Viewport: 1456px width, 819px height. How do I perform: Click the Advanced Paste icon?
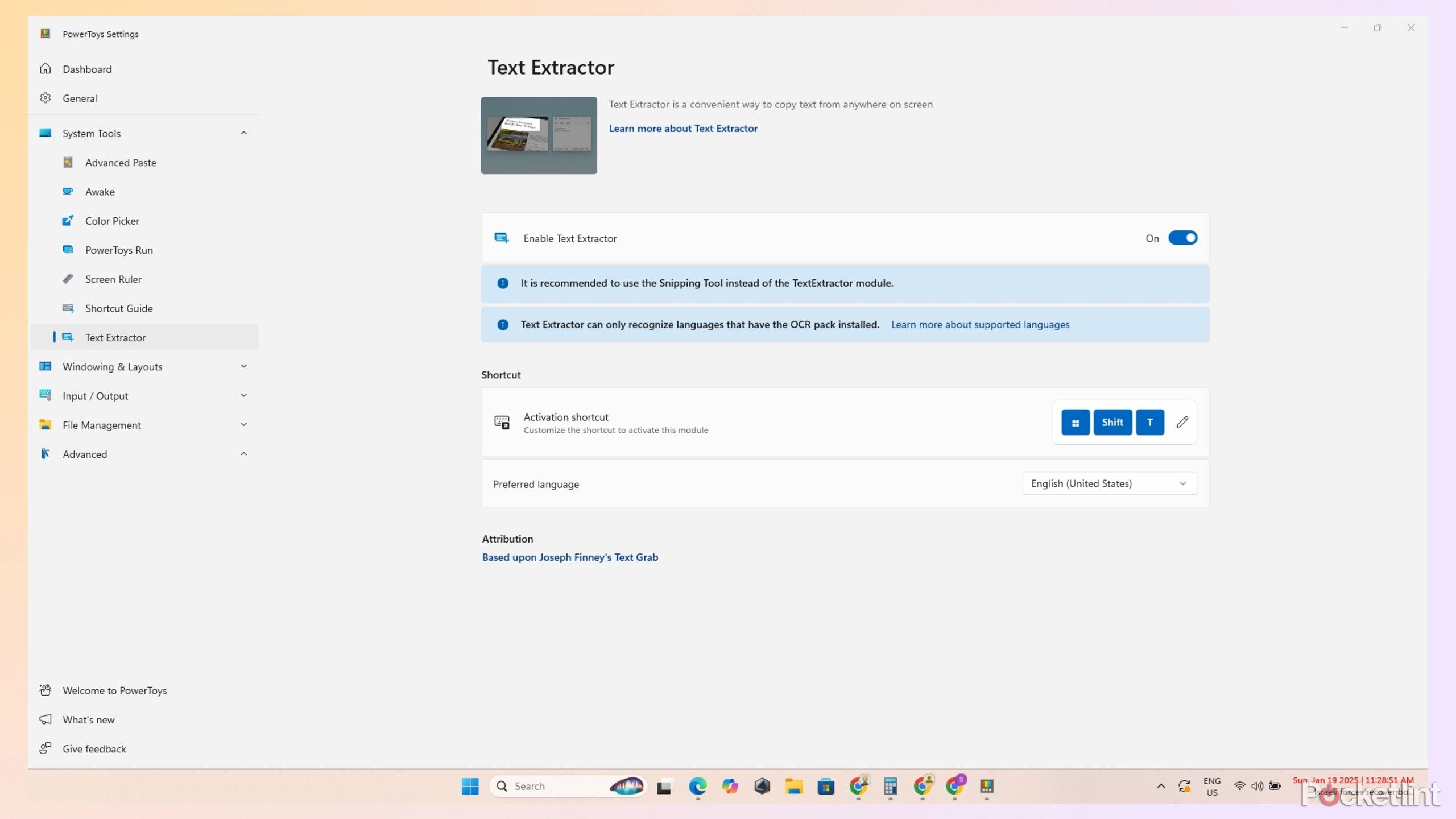pos(68,162)
